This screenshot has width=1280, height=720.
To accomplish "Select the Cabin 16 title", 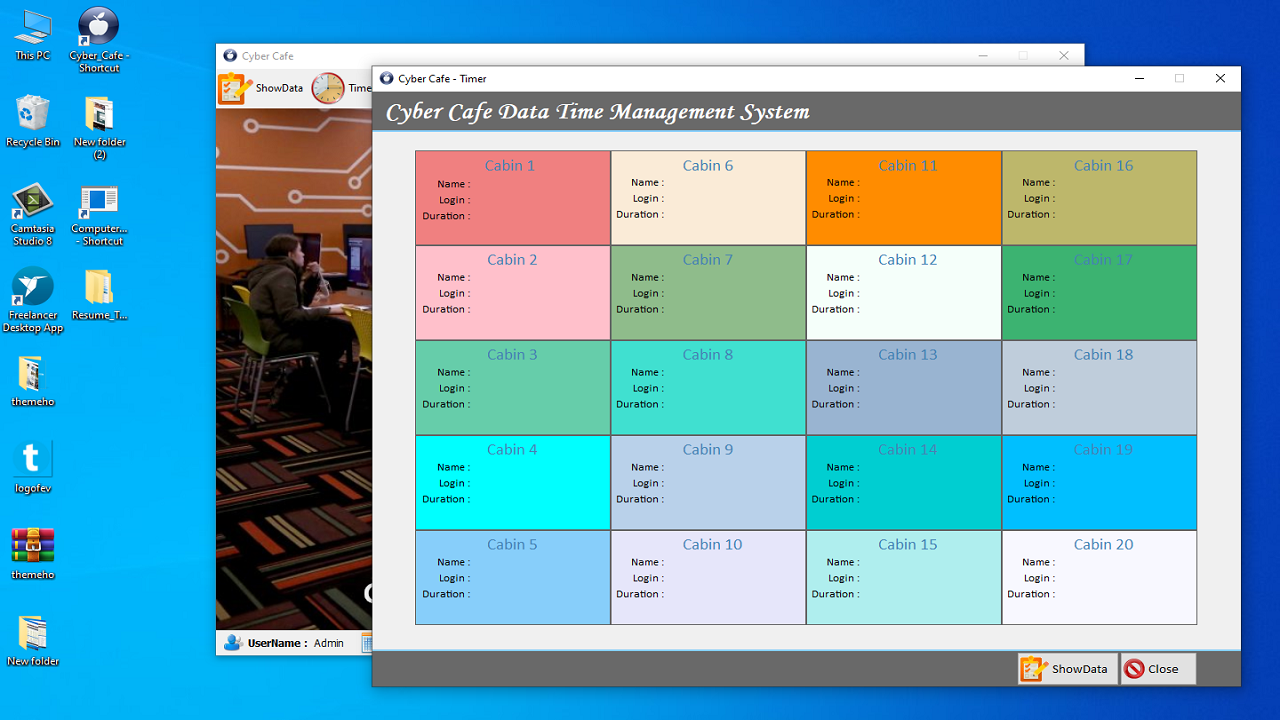I will (x=1104, y=166).
